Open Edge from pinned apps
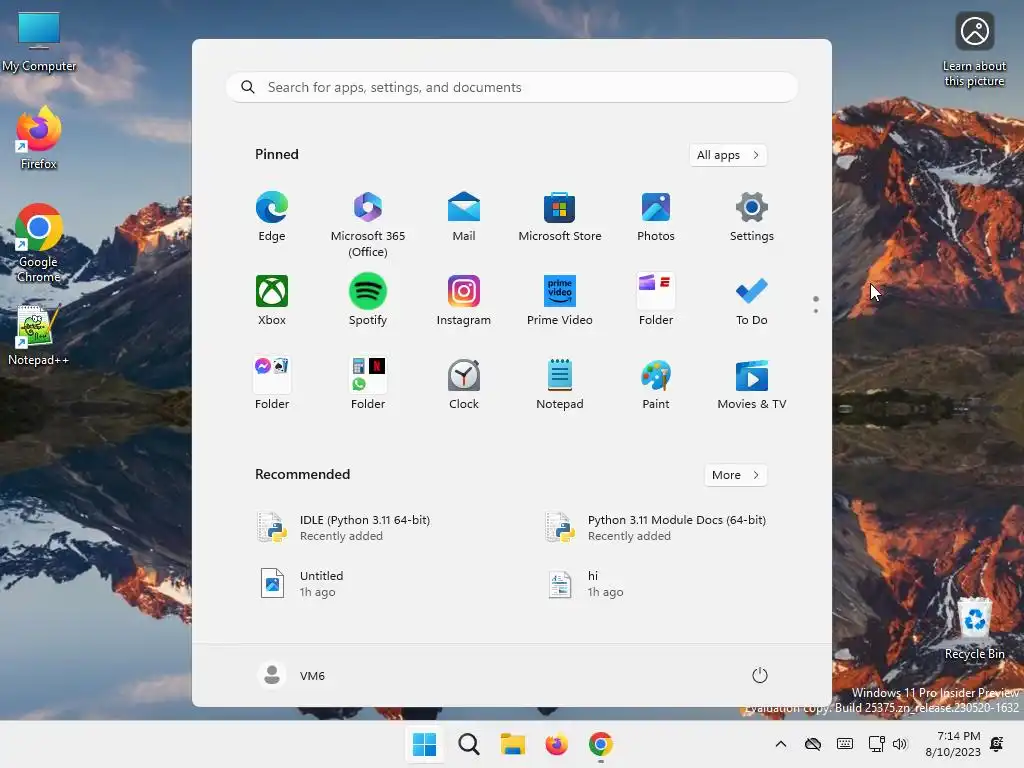This screenshot has width=1024, height=768. click(272, 217)
